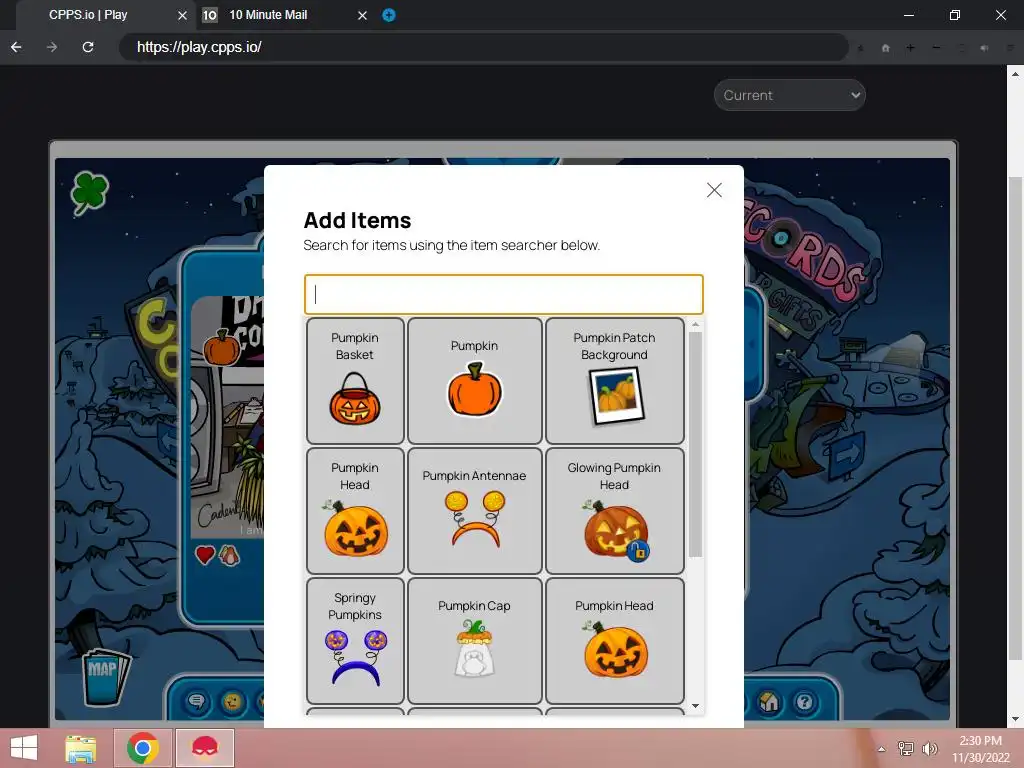Viewport: 1024px width, 768px height.
Task: Click the item list scroll-down arrow
Action: (696, 705)
